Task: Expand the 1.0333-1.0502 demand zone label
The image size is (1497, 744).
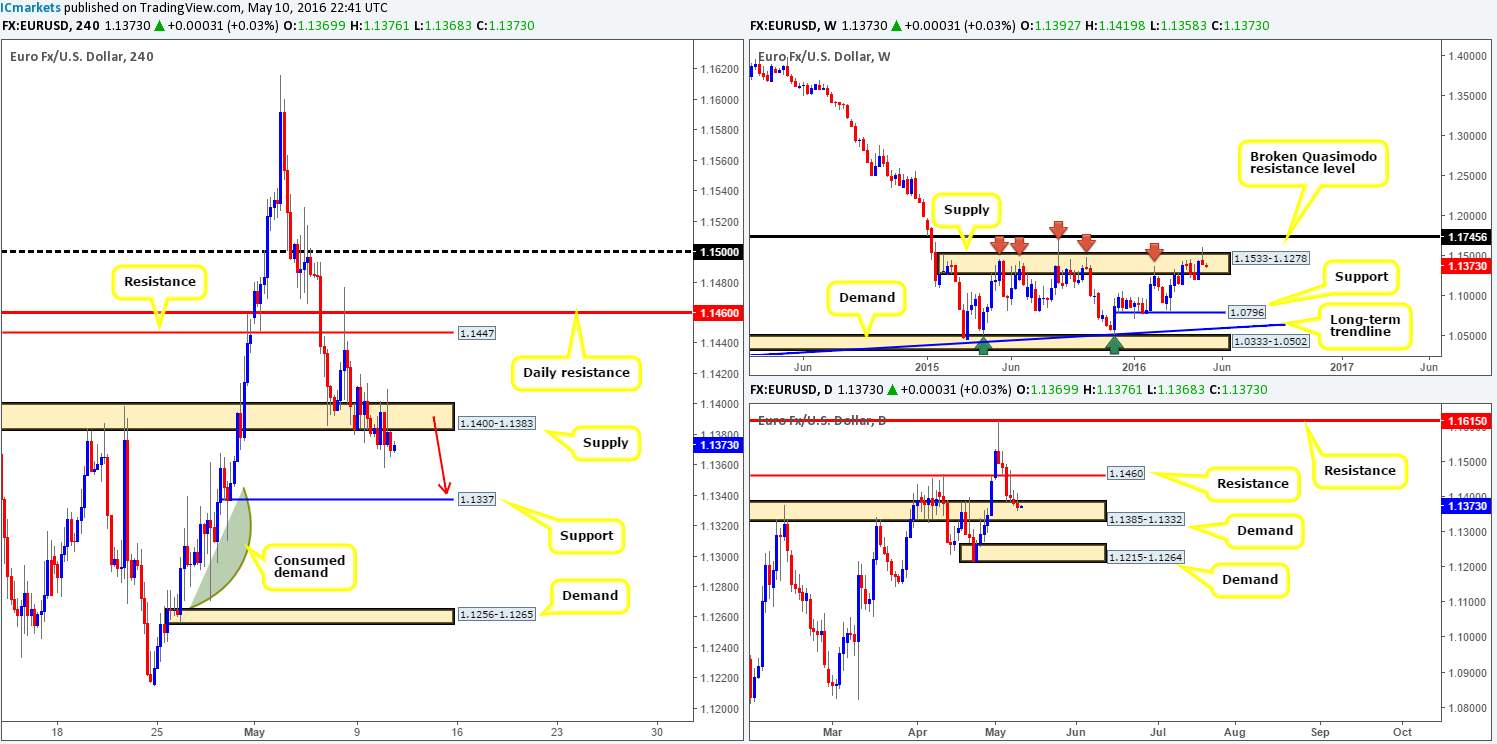Action: click(x=1273, y=341)
